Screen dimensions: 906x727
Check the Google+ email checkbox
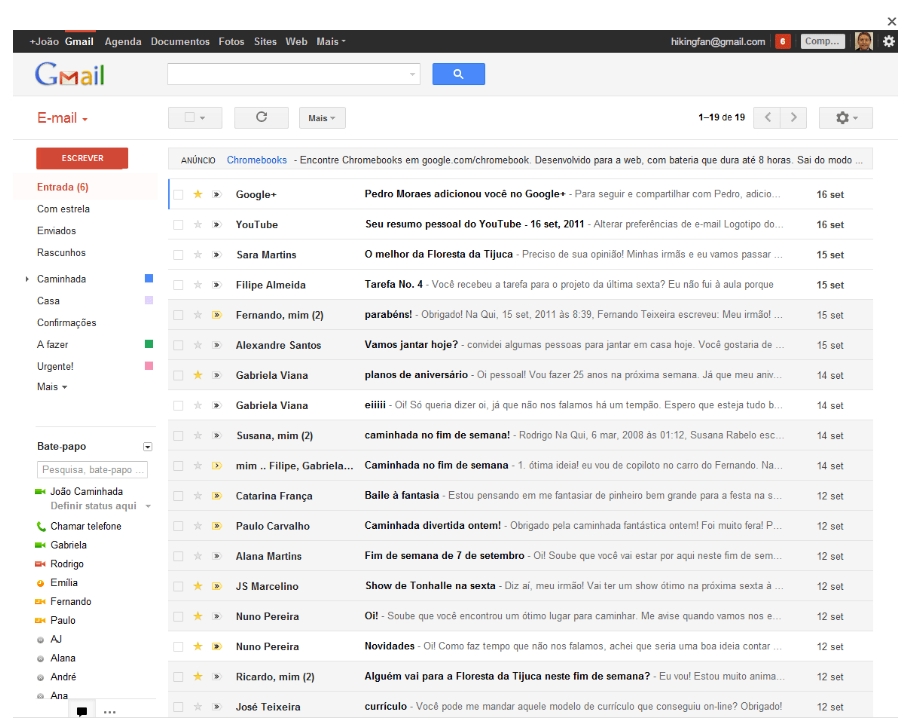tap(178, 195)
